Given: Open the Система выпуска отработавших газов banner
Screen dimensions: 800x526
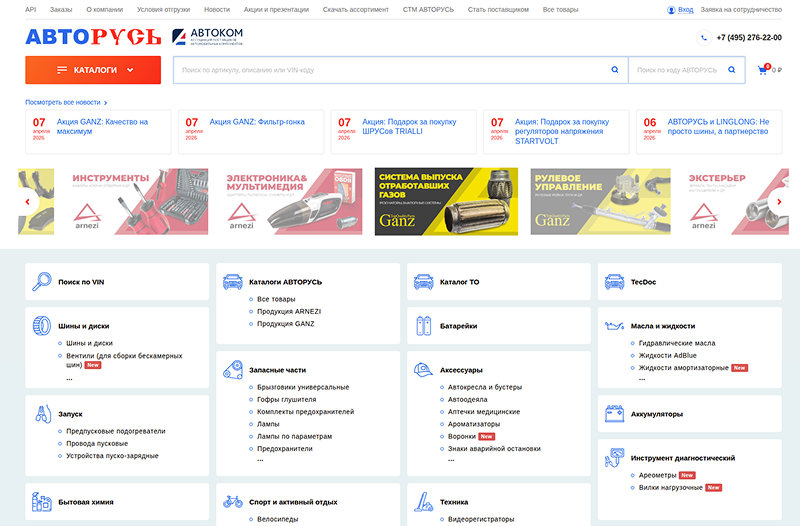Looking at the screenshot, I should (x=446, y=202).
